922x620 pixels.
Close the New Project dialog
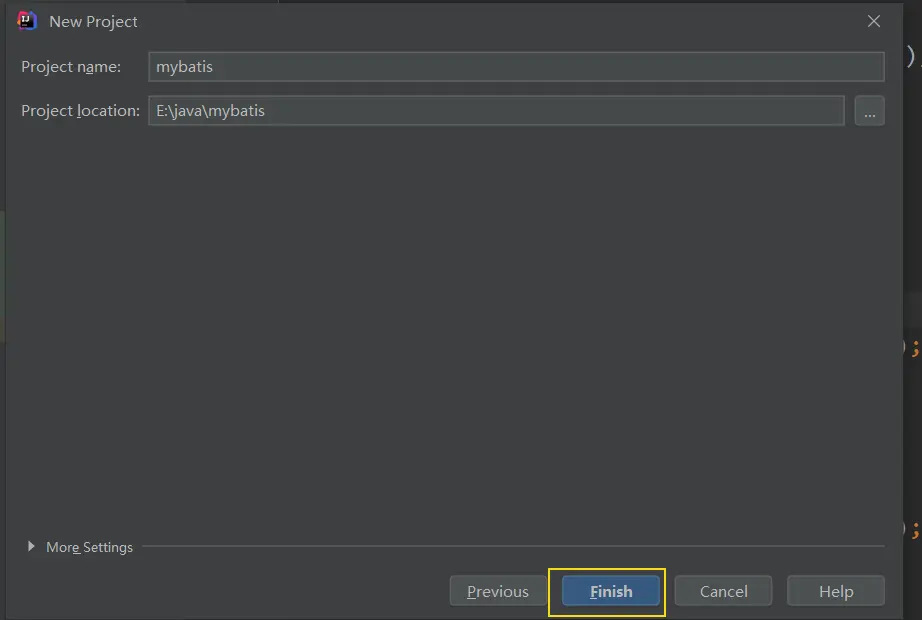(874, 21)
